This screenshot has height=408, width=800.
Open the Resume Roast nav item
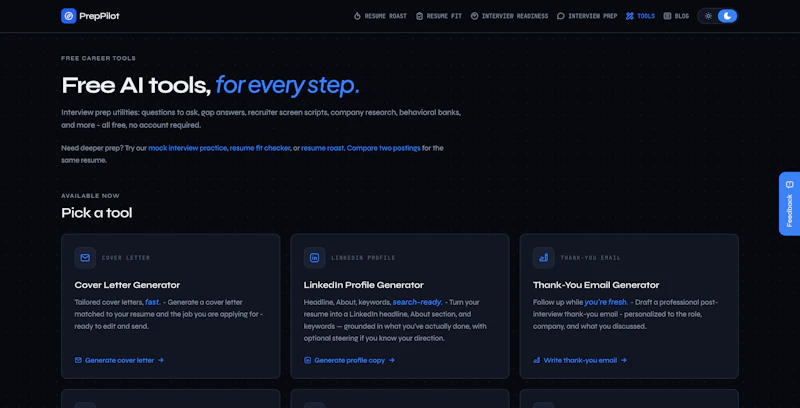pyautogui.click(x=380, y=16)
